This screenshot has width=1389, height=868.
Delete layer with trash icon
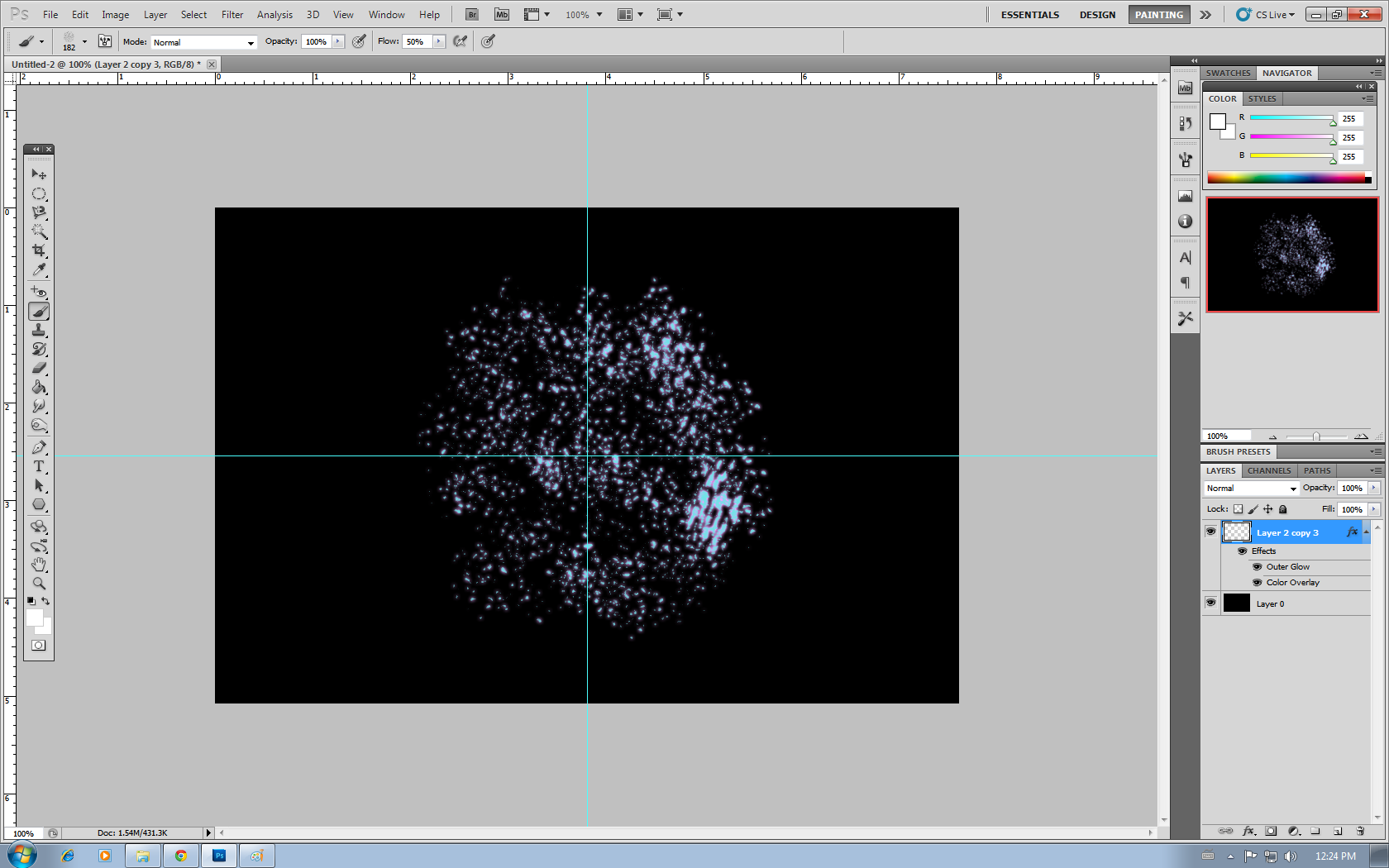pos(1360,831)
